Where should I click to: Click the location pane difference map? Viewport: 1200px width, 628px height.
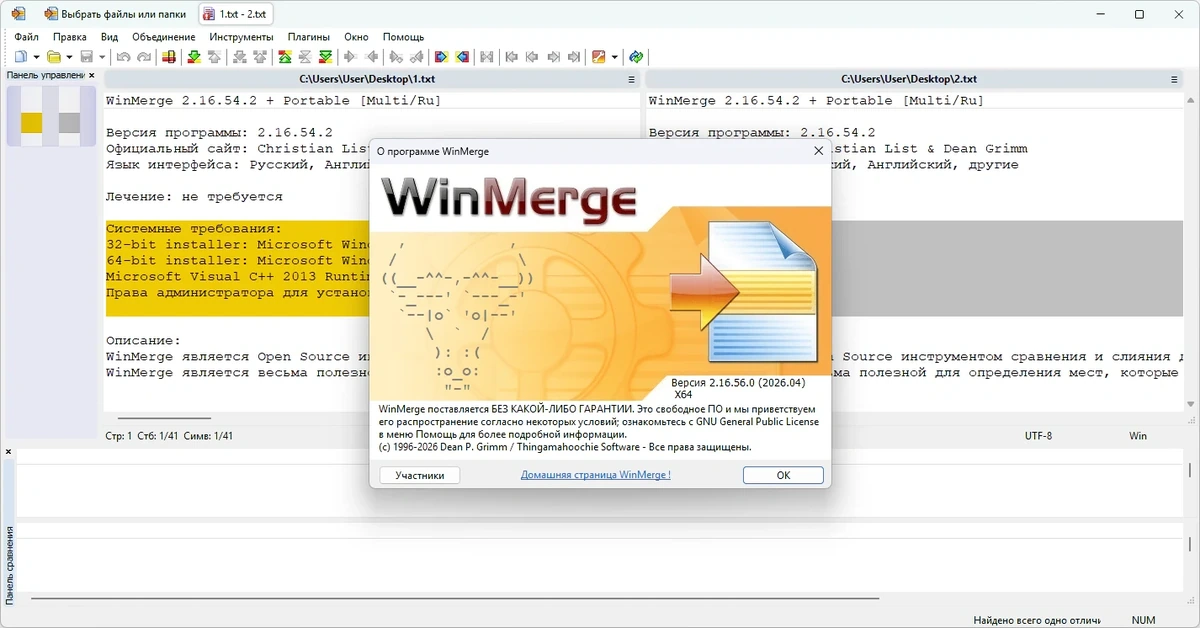coord(51,116)
